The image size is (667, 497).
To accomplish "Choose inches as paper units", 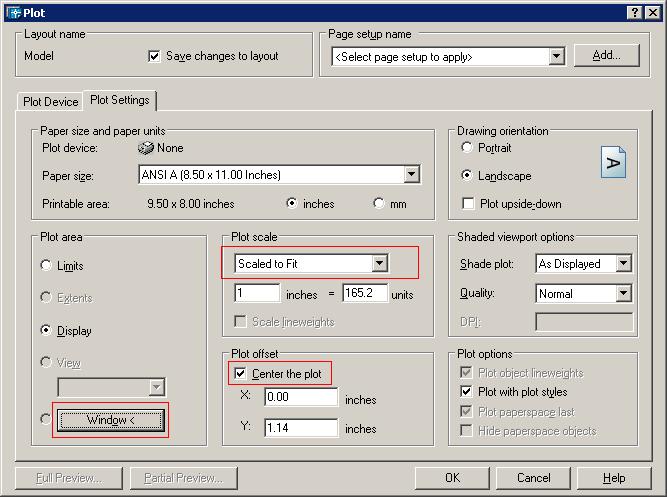I will pos(291,203).
